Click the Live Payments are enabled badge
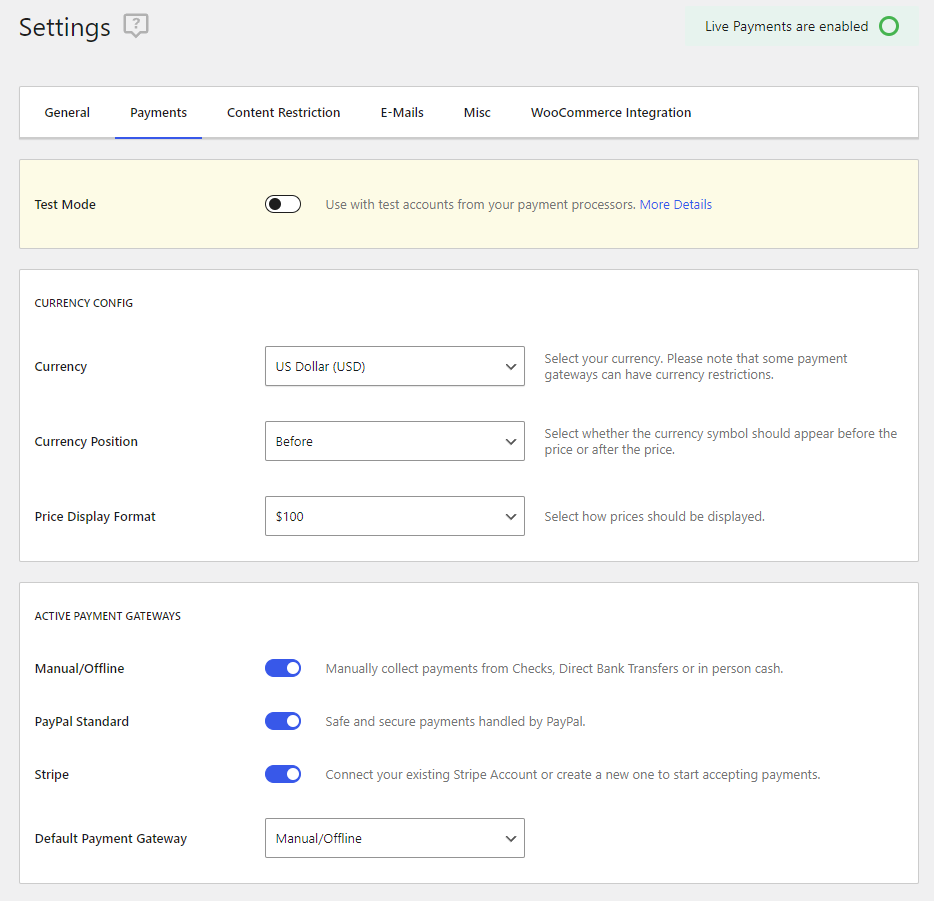 coord(802,26)
